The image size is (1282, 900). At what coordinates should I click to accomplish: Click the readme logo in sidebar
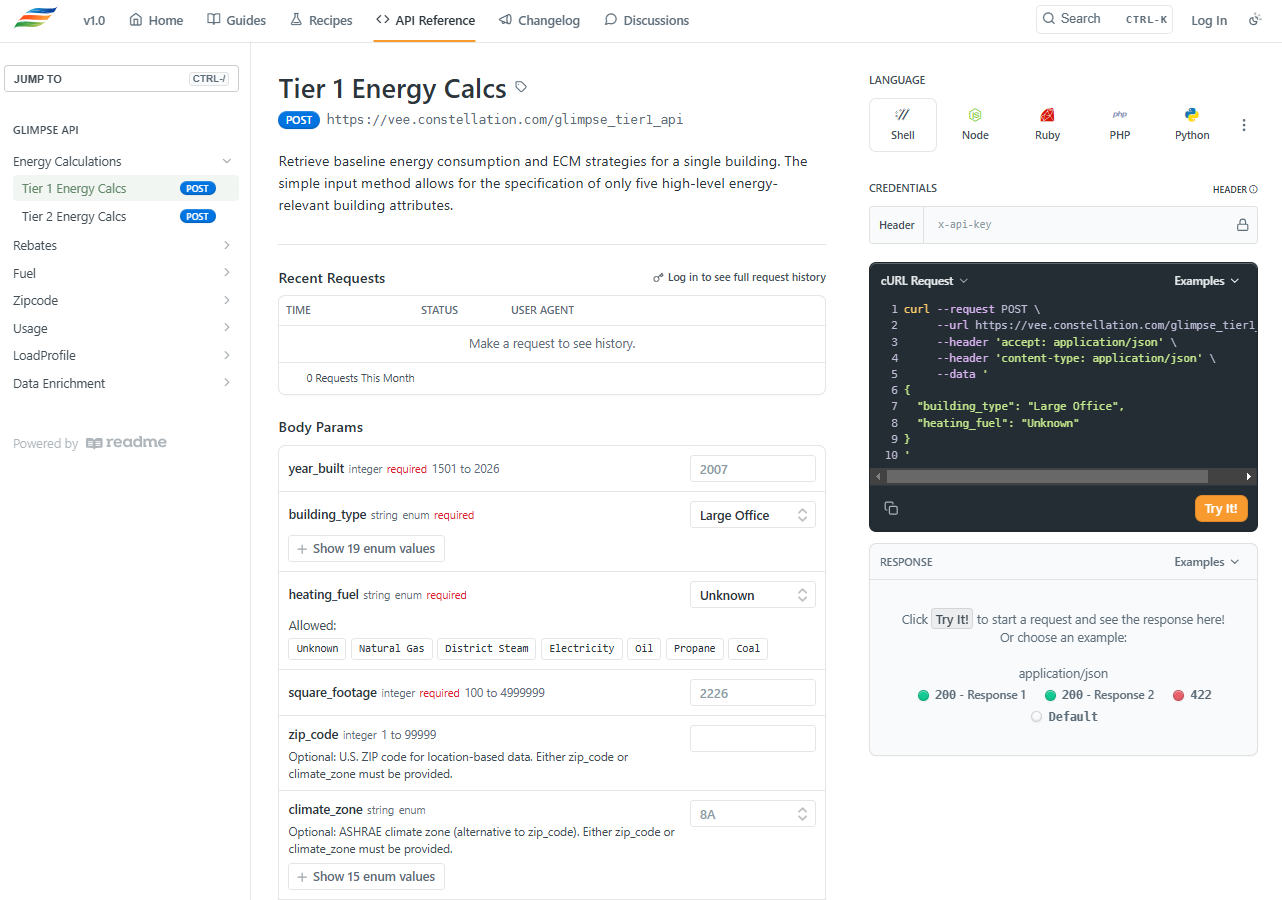click(x=126, y=443)
